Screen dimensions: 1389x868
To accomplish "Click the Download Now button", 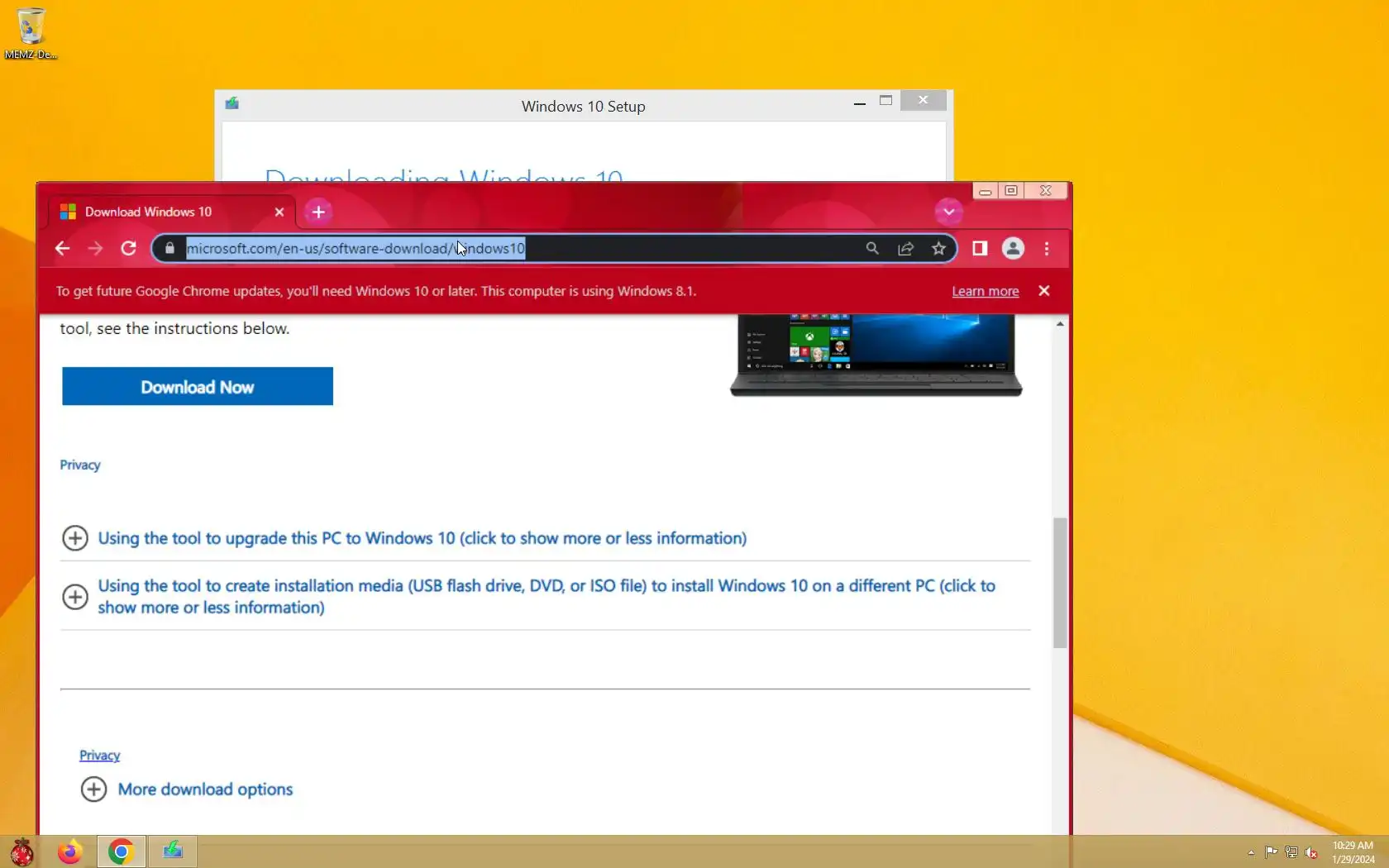I will click(198, 387).
